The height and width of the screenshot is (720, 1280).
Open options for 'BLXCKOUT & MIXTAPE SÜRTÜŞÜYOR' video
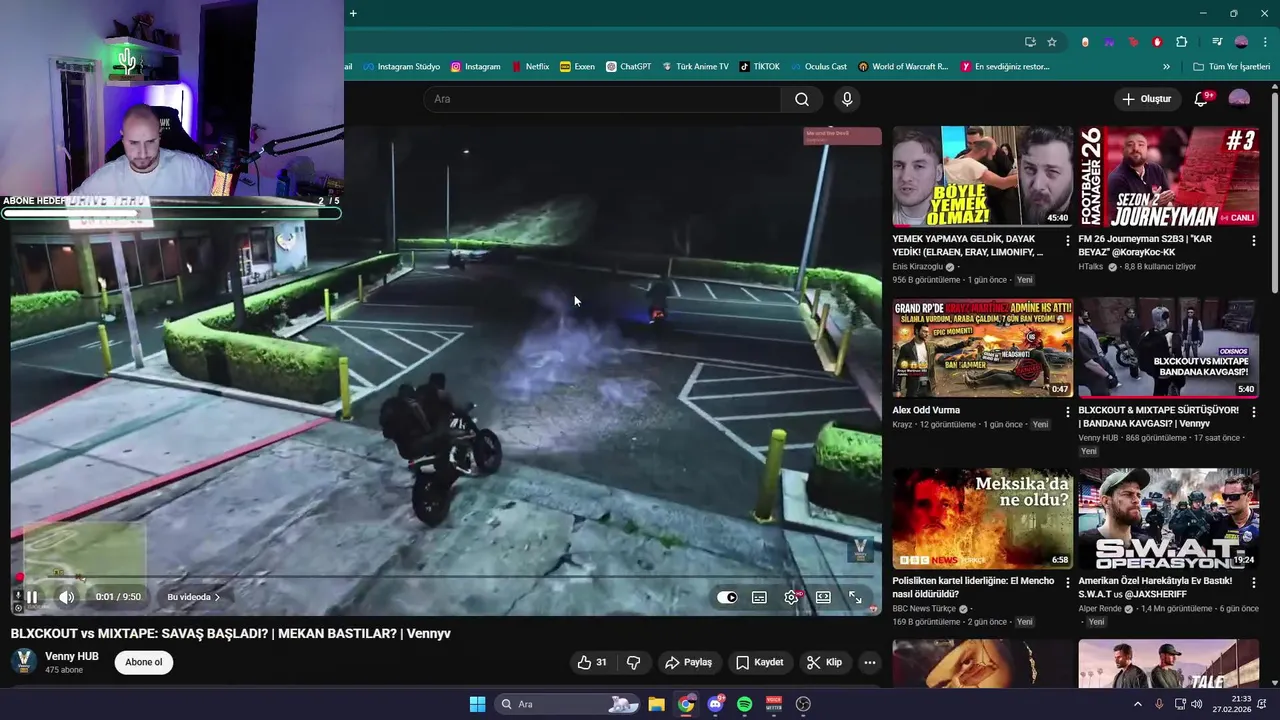pos(1253,411)
